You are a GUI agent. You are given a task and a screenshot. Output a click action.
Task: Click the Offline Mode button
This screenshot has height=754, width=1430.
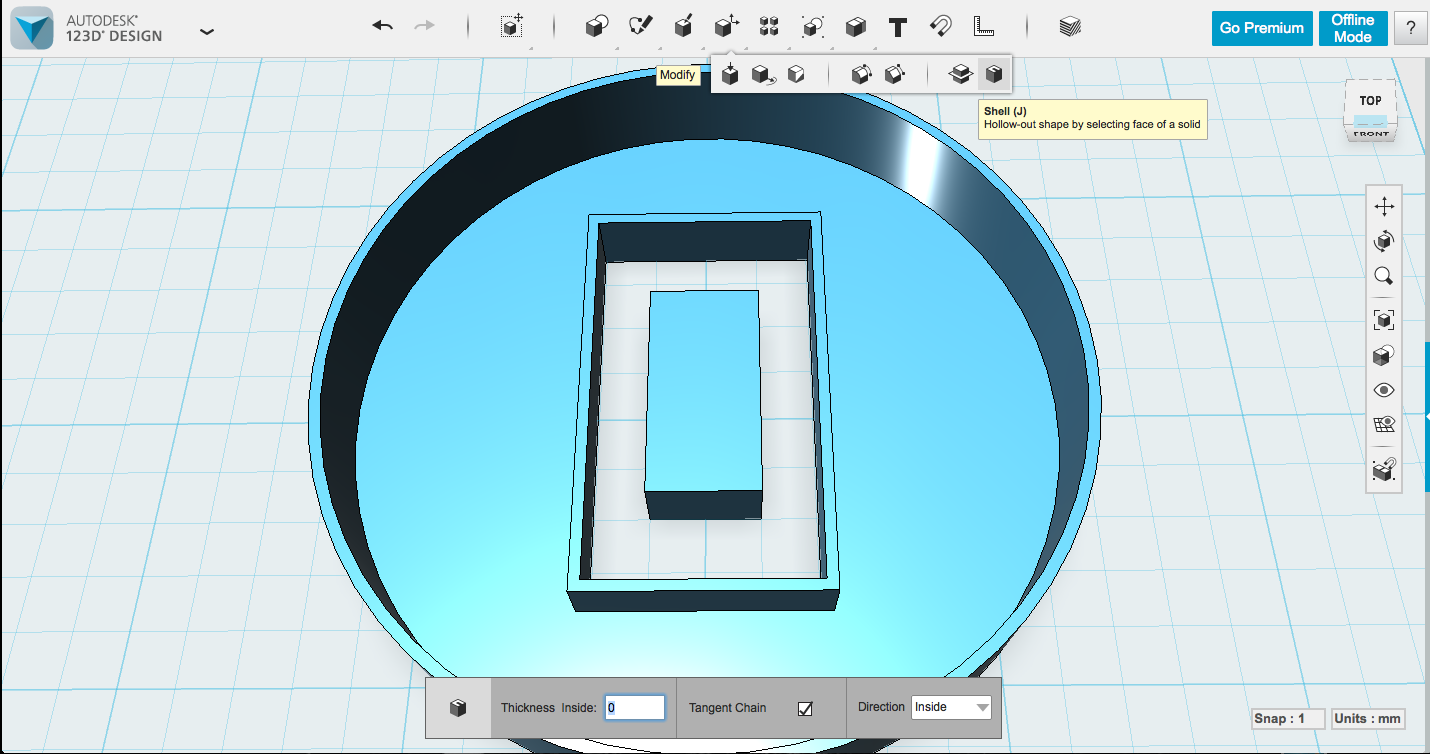(x=1353, y=28)
